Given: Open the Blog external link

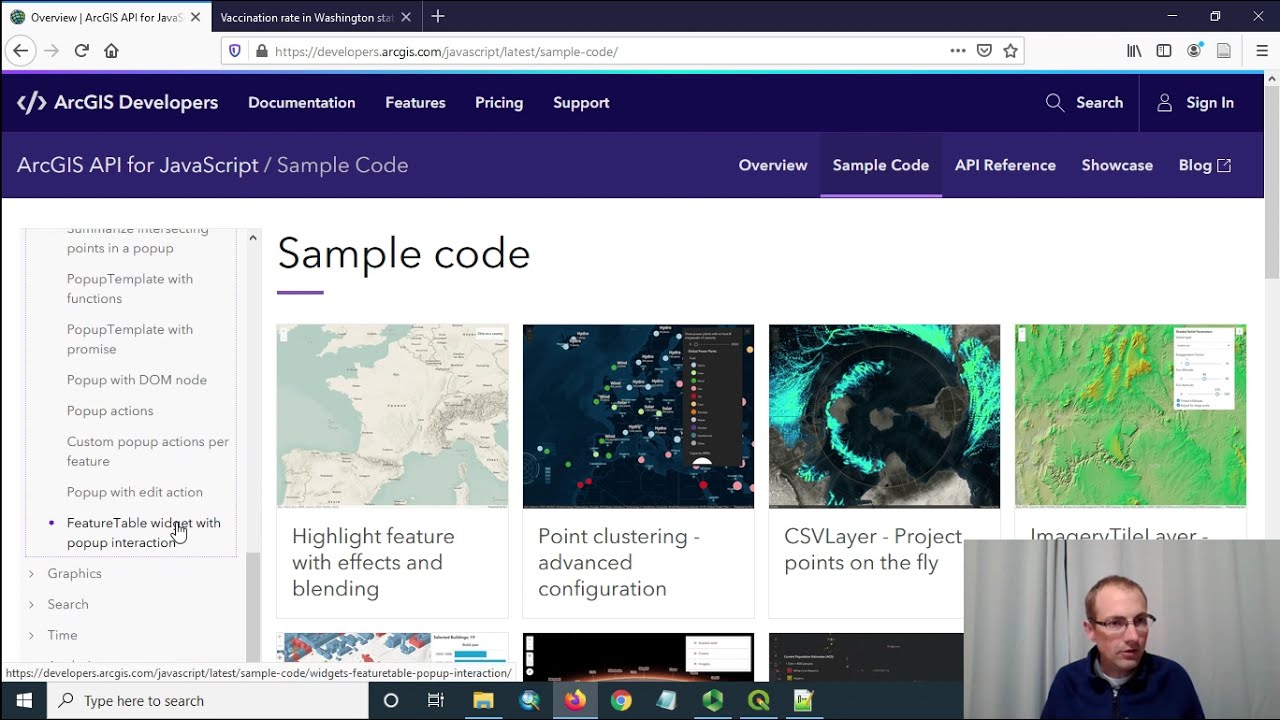Looking at the screenshot, I should click(1205, 166).
